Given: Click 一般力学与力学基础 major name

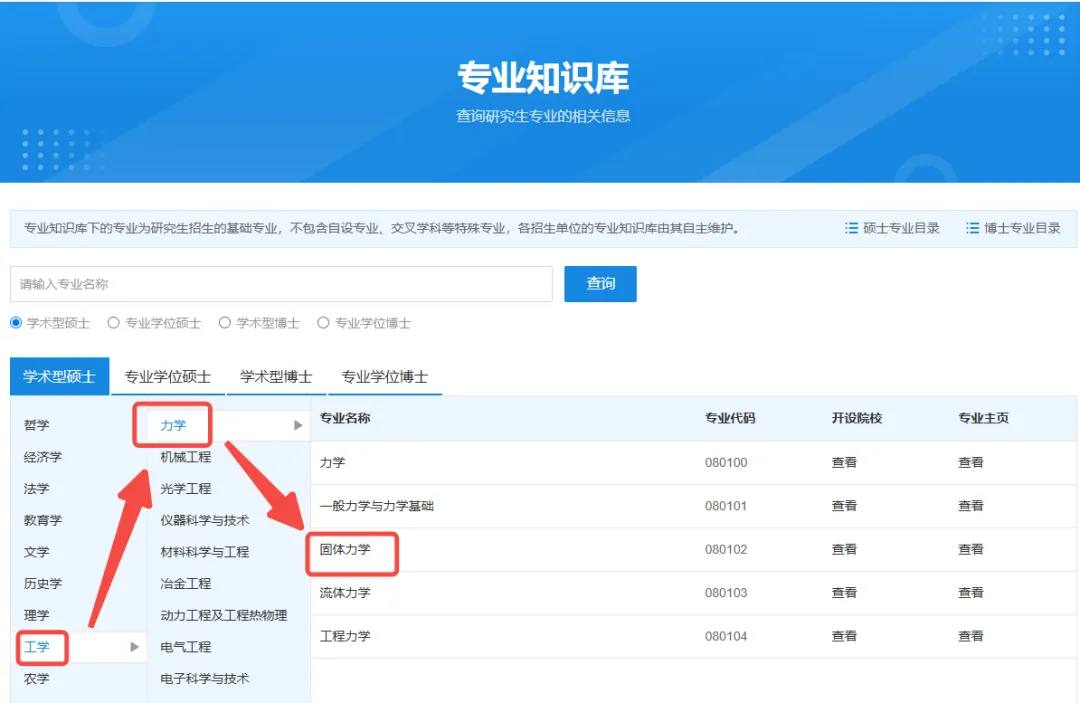Looking at the screenshot, I should [x=377, y=506].
